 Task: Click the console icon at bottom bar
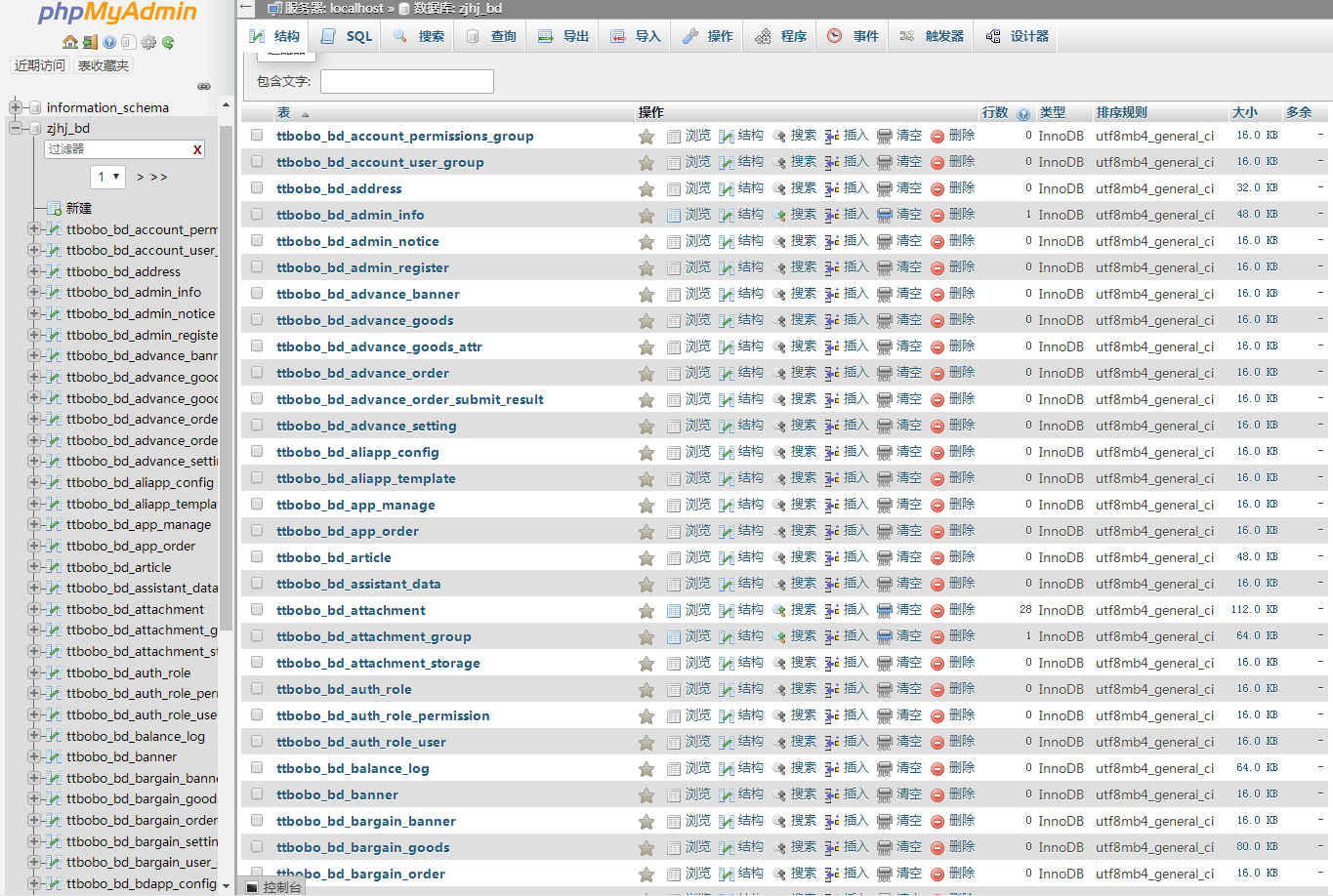pos(252,887)
